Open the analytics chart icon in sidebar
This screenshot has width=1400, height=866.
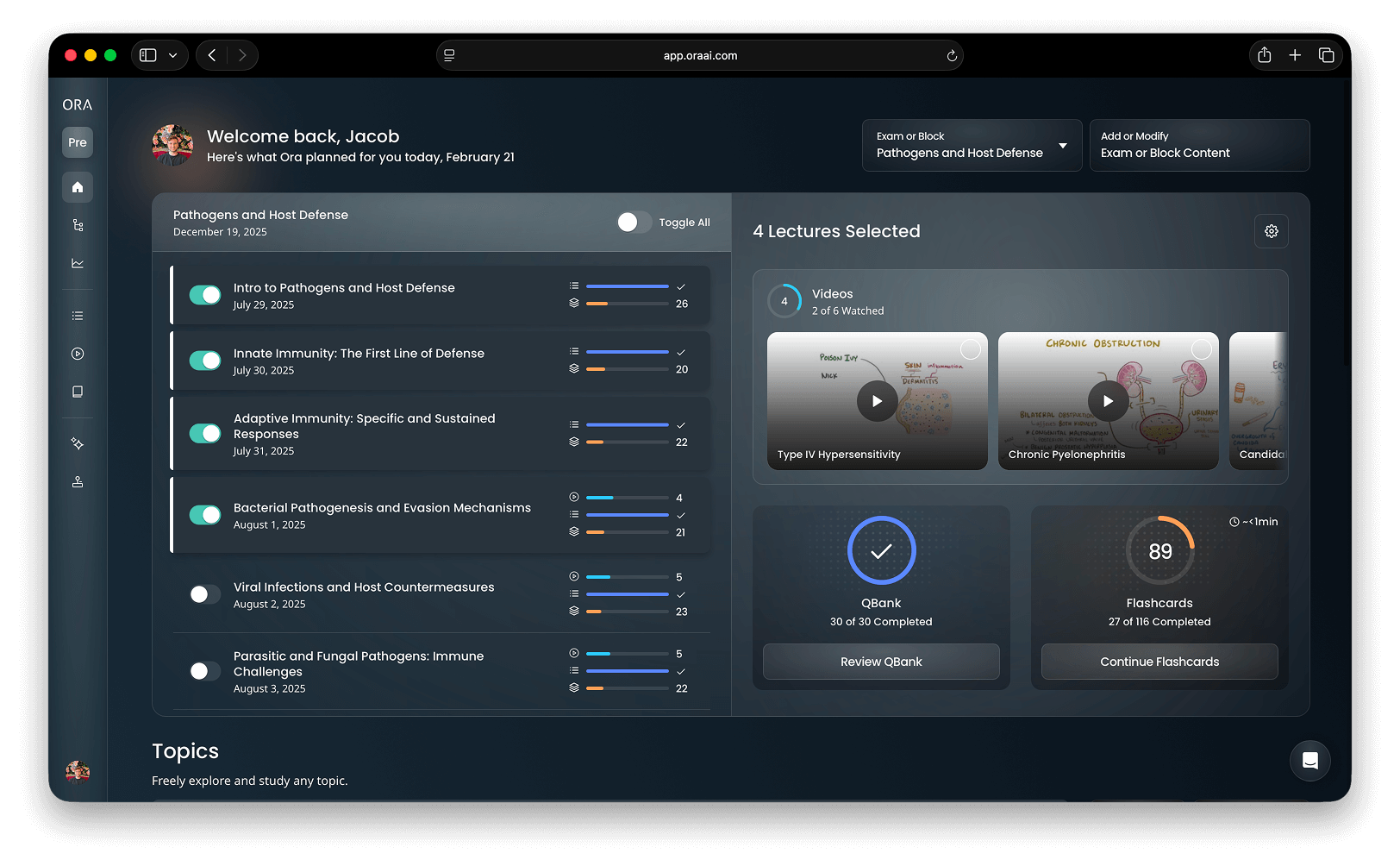coord(78,263)
